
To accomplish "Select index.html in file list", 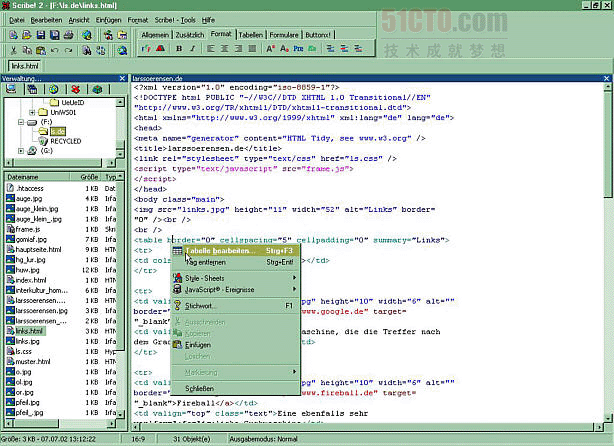I will tap(31, 280).
